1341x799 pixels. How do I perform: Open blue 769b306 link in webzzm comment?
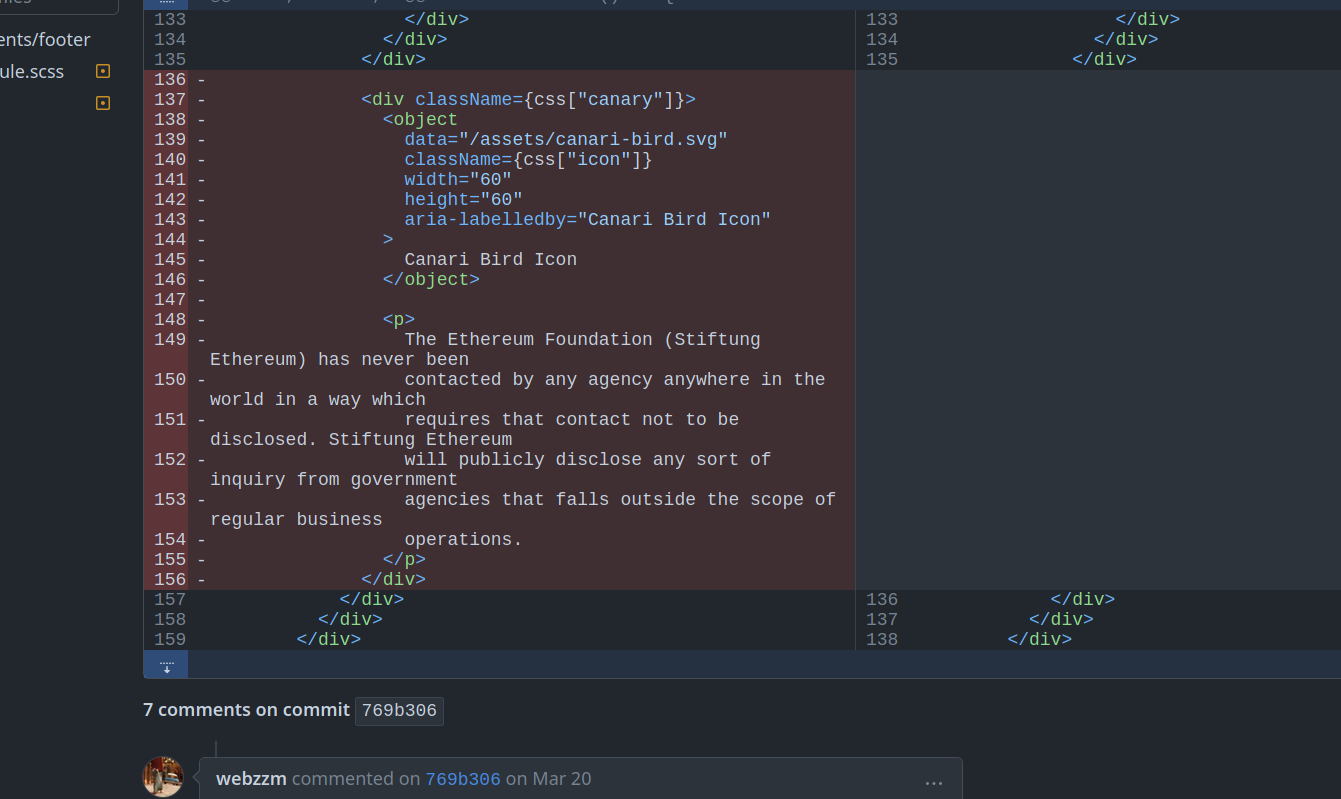click(463, 779)
